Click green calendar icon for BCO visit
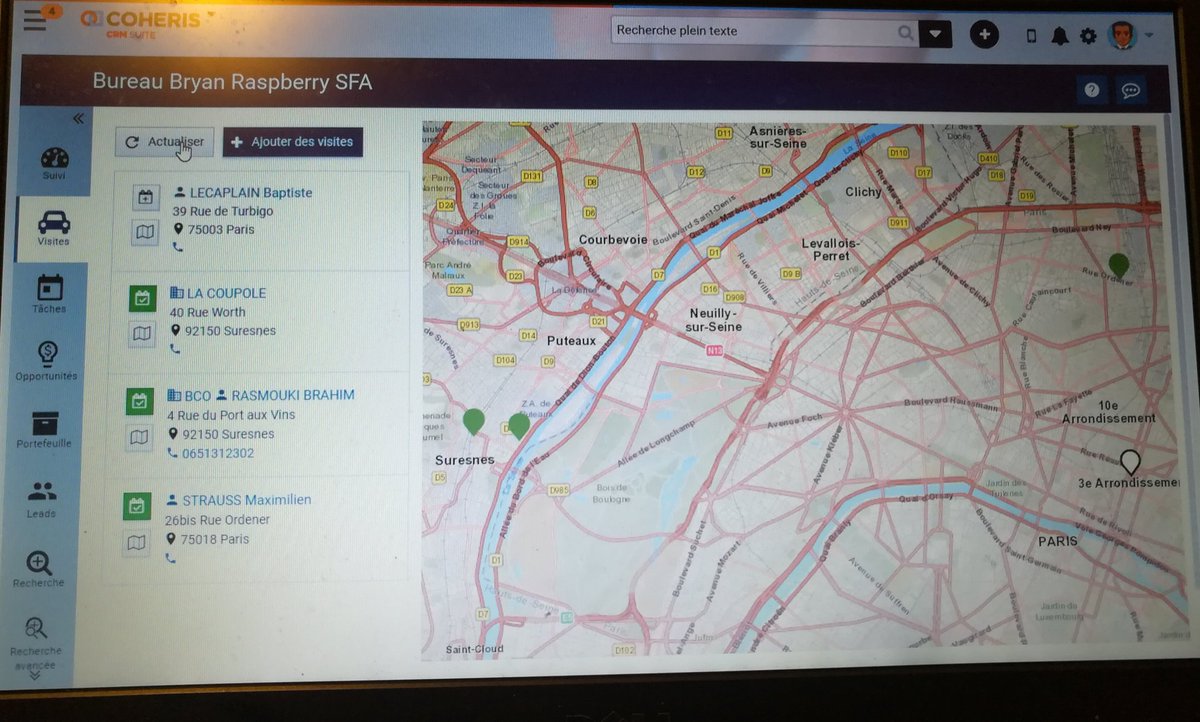Screen dimensions: 1200x722 [140, 401]
